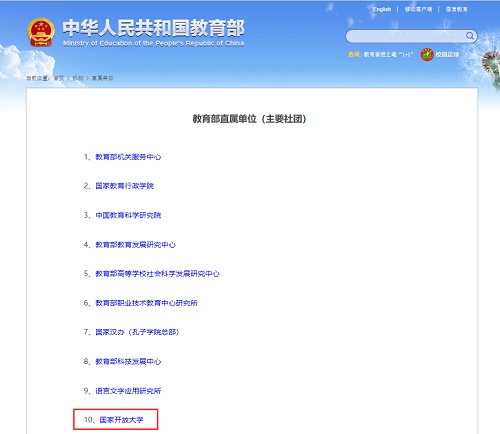Open 国家开放大学 link
This screenshot has width=500, height=434.
coord(121,420)
